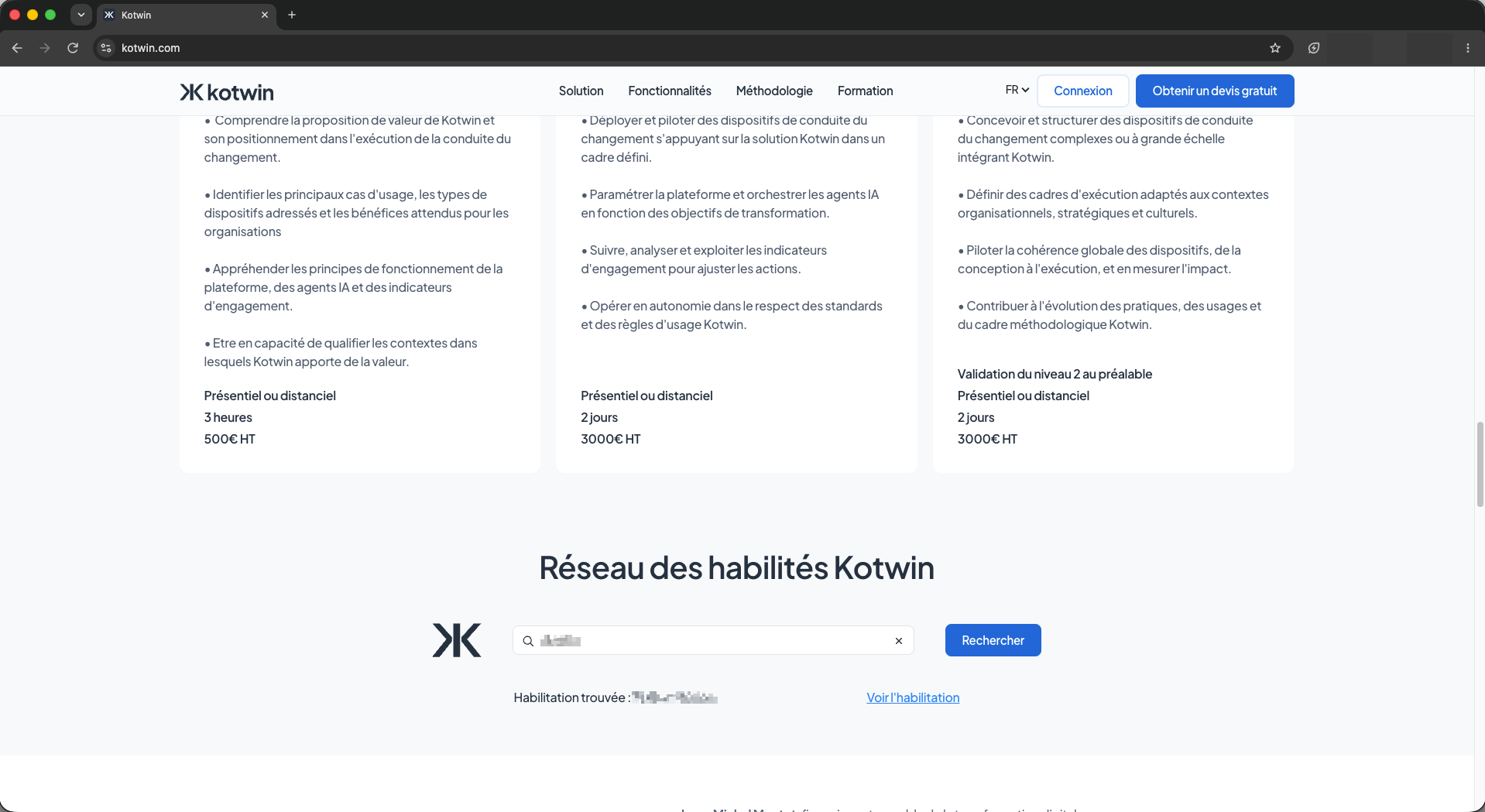The width and height of the screenshot is (1485, 812).
Task: Select the Kotwin browser tab
Action: (x=186, y=15)
